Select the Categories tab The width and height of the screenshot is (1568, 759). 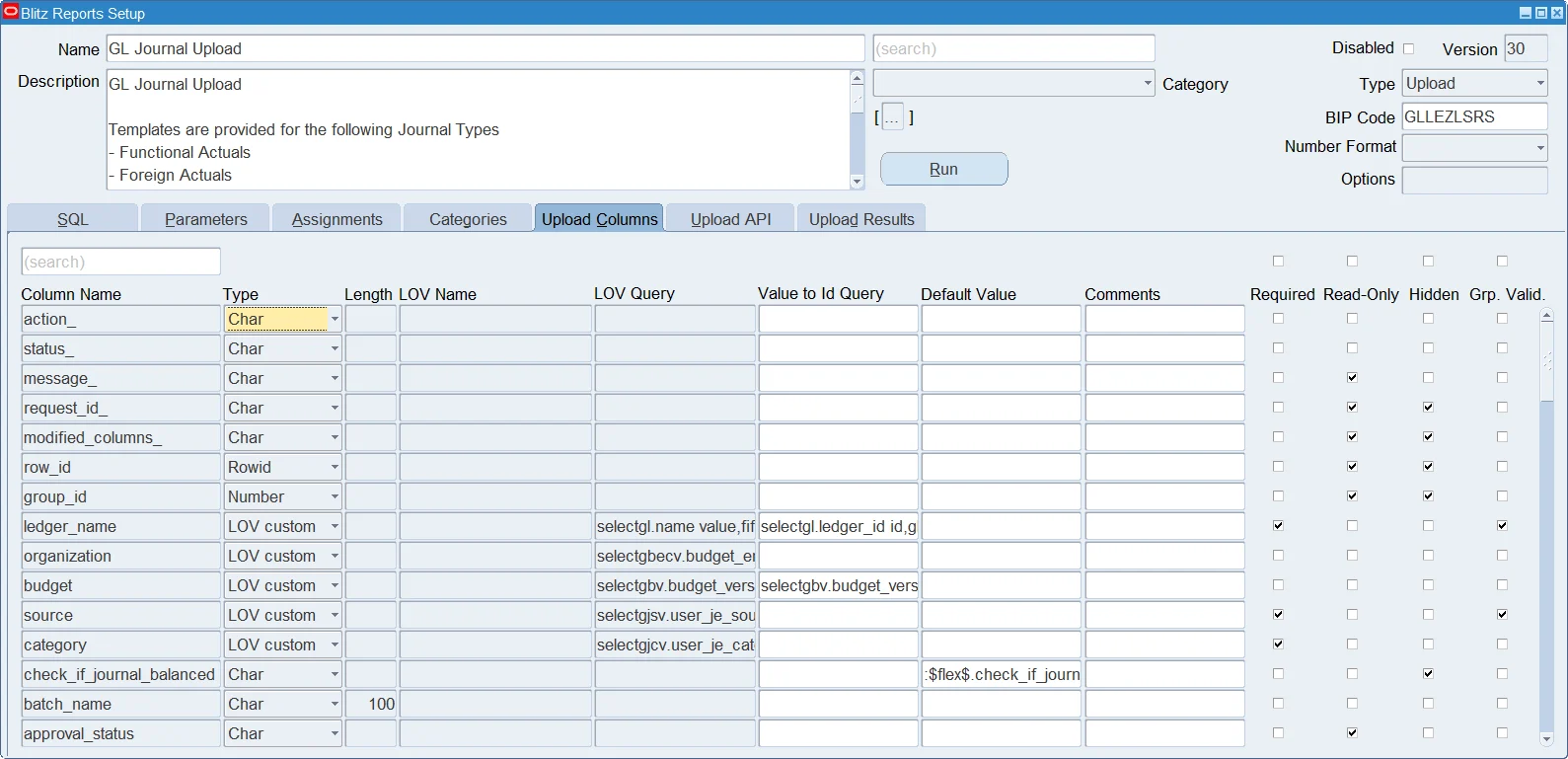pos(468,218)
